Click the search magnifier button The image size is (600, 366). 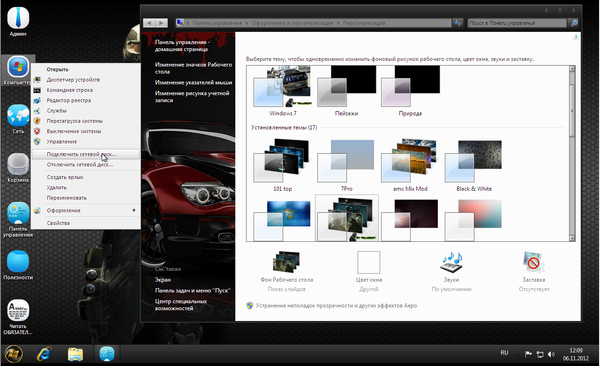574,23
